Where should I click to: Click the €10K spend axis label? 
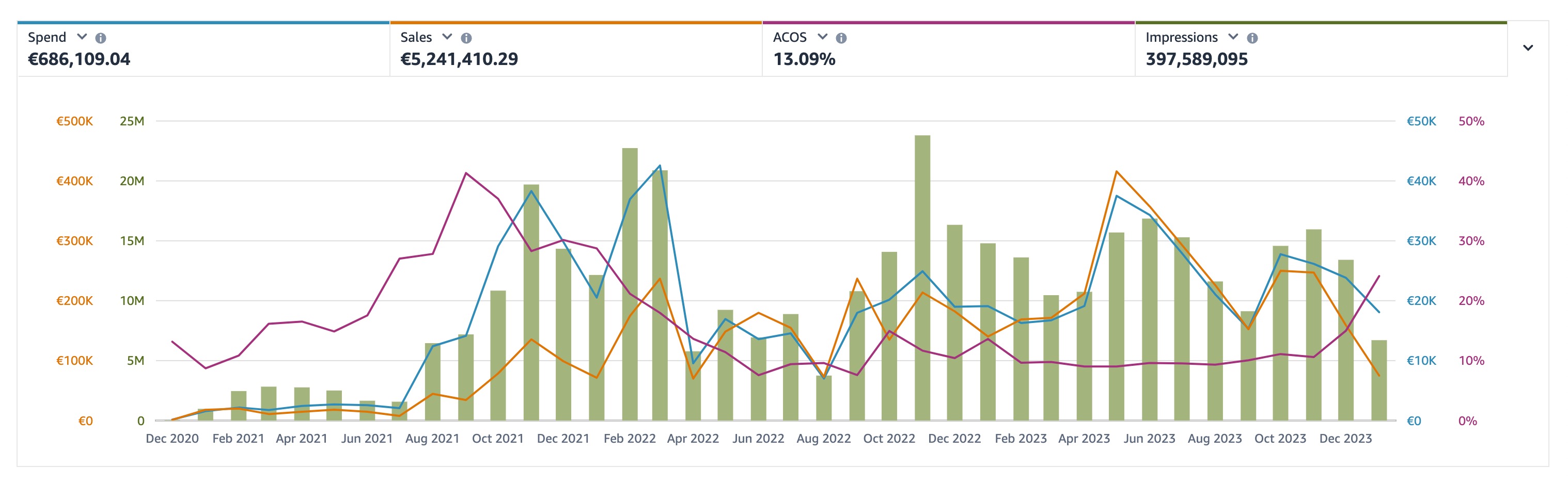tap(1421, 361)
